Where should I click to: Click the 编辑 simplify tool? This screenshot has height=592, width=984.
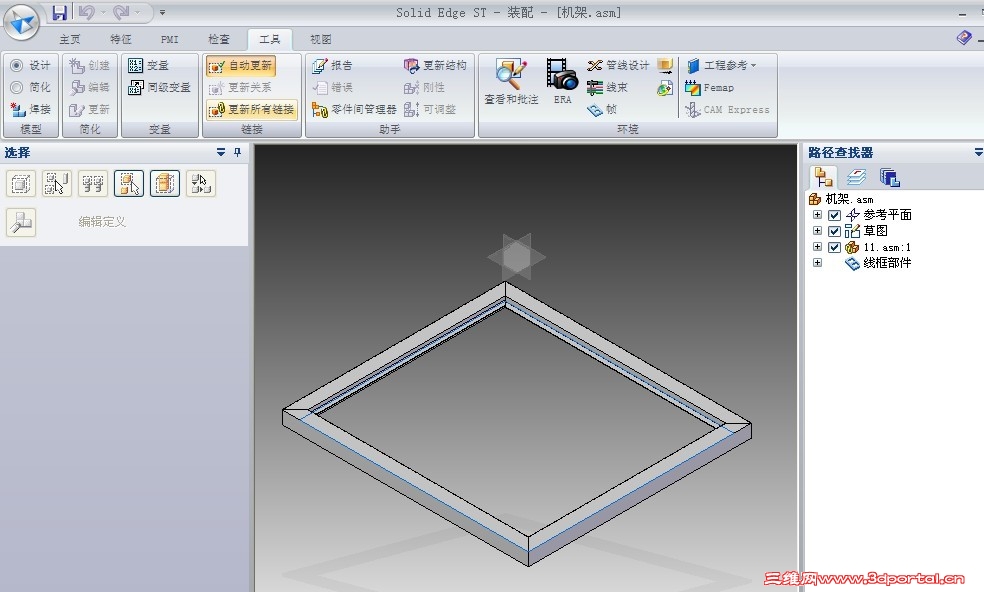pyautogui.click(x=89, y=87)
